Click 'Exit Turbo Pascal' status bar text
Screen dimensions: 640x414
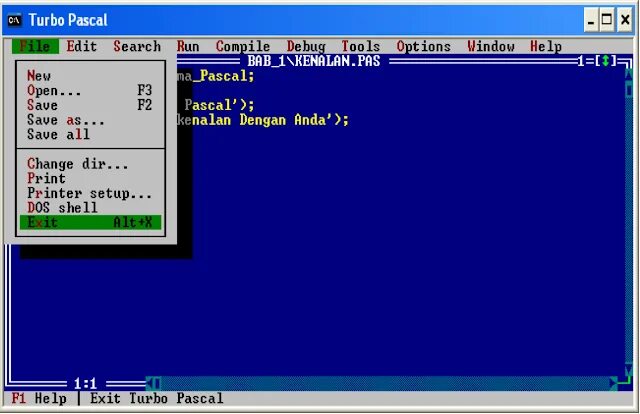[157, 398]
